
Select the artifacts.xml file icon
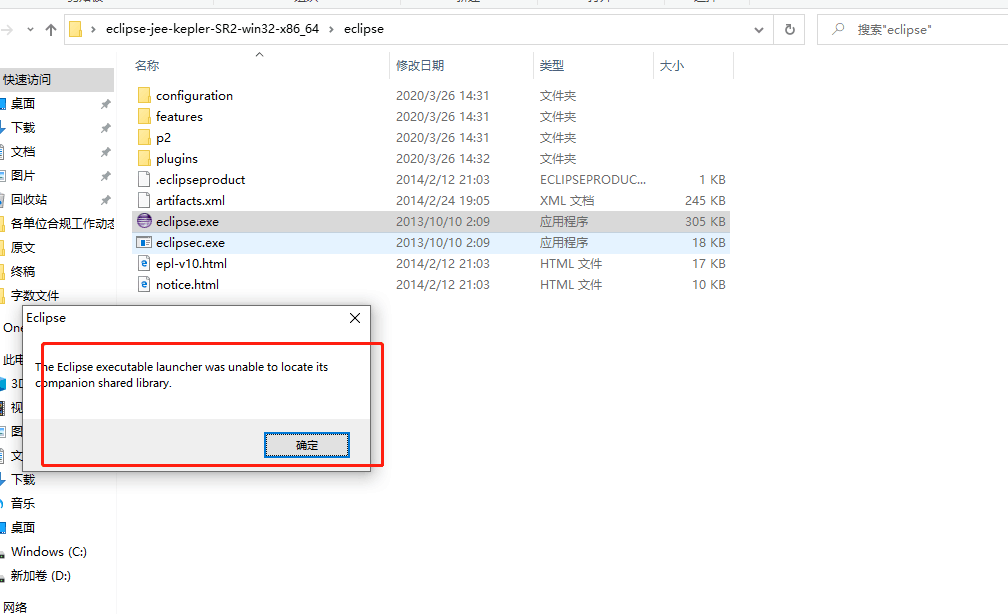144,201
